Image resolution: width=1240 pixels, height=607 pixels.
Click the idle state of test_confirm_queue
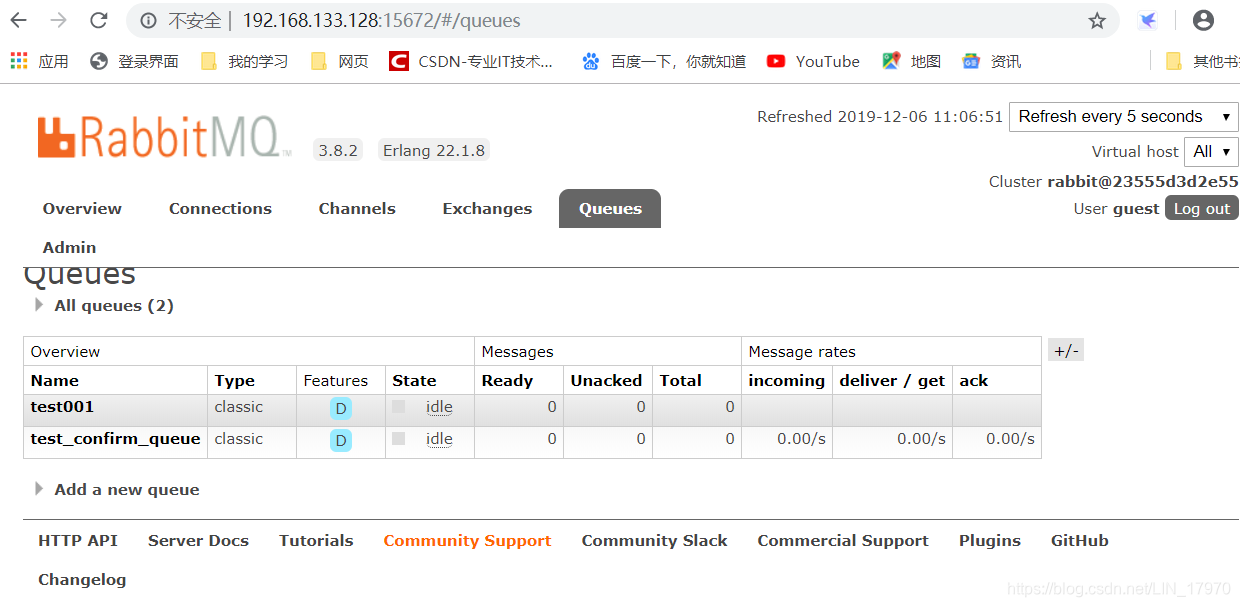pos(439,439)
